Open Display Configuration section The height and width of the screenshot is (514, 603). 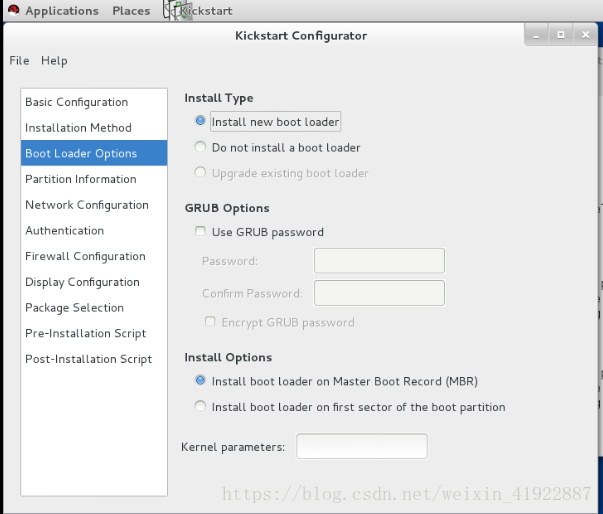(x=94, y=282)
